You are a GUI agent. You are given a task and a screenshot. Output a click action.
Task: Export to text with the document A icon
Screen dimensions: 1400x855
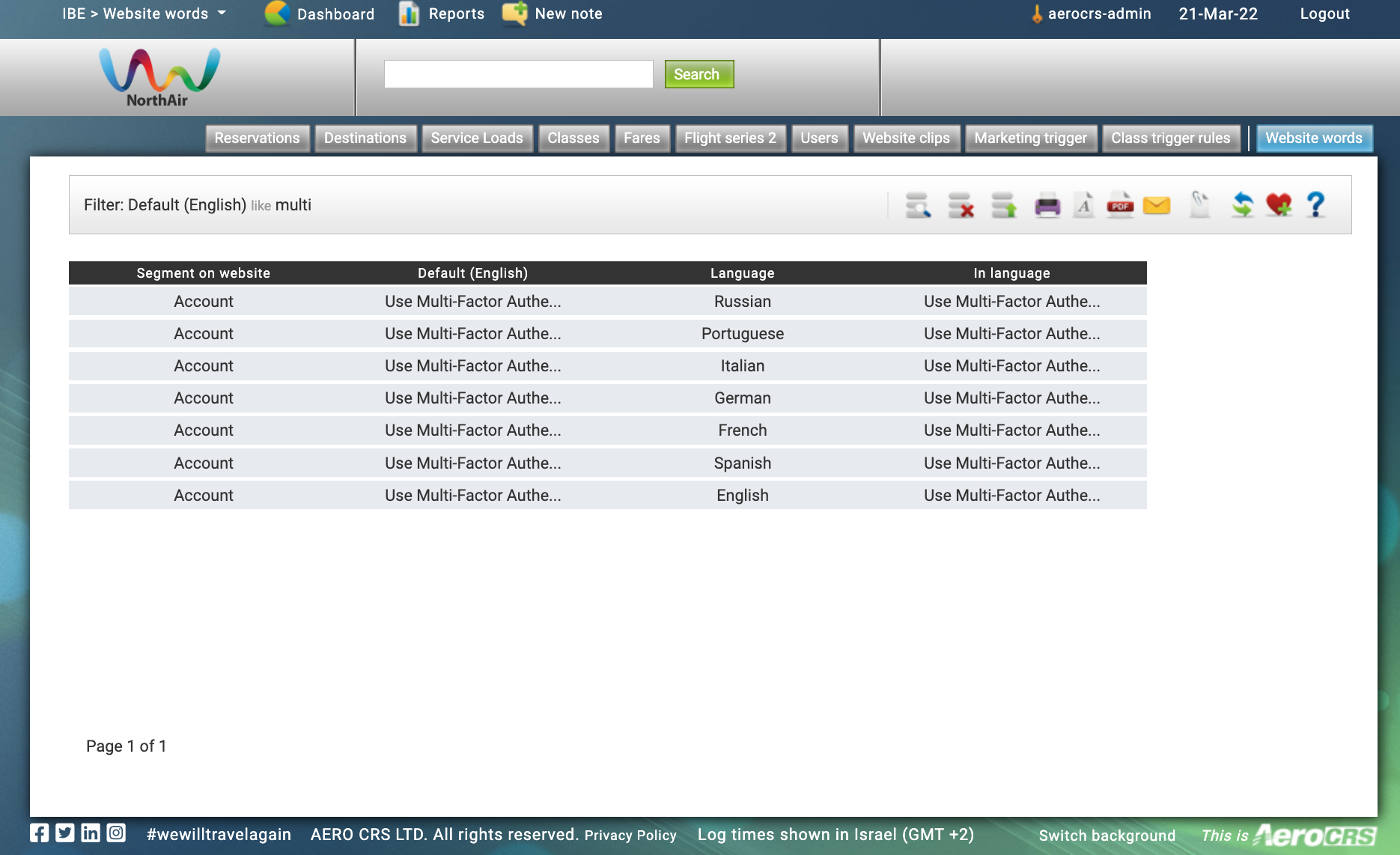point(1084,204)
